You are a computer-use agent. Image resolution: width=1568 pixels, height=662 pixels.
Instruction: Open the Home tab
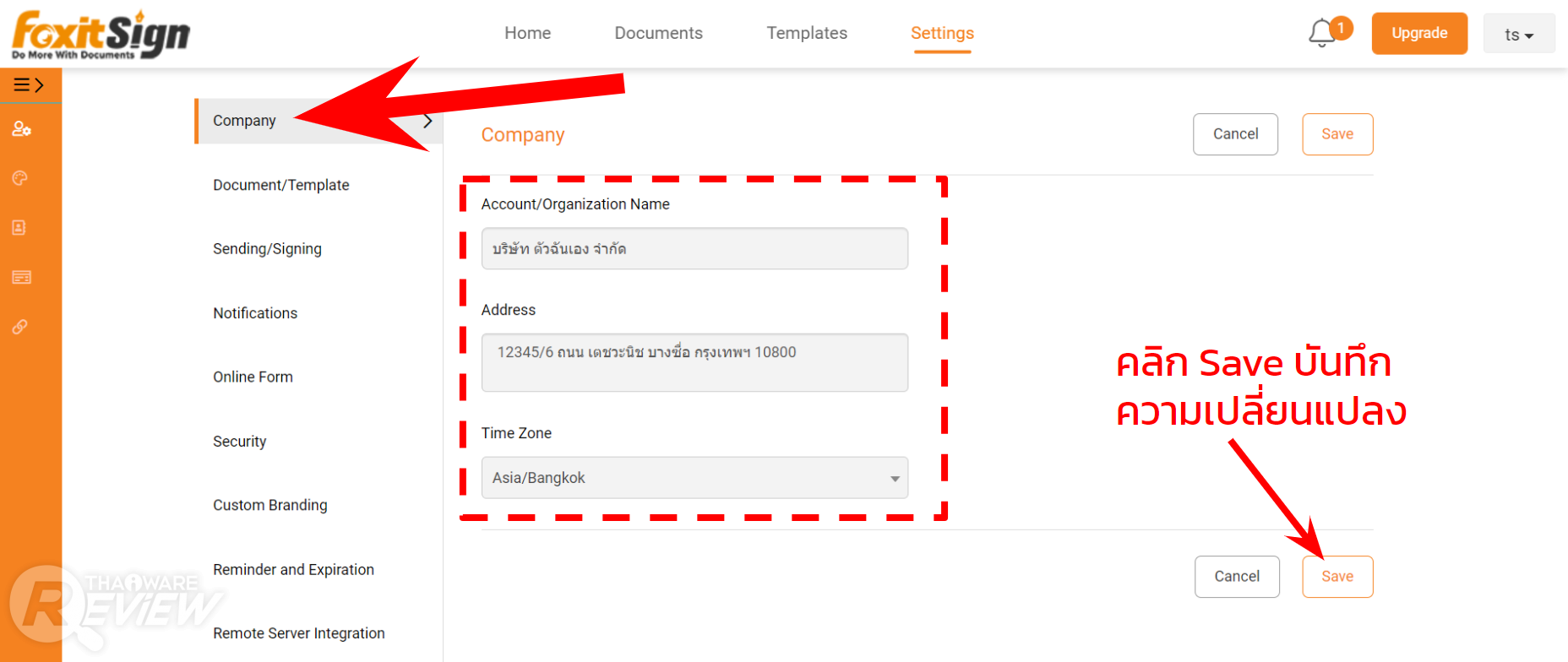tap(527, 33)
